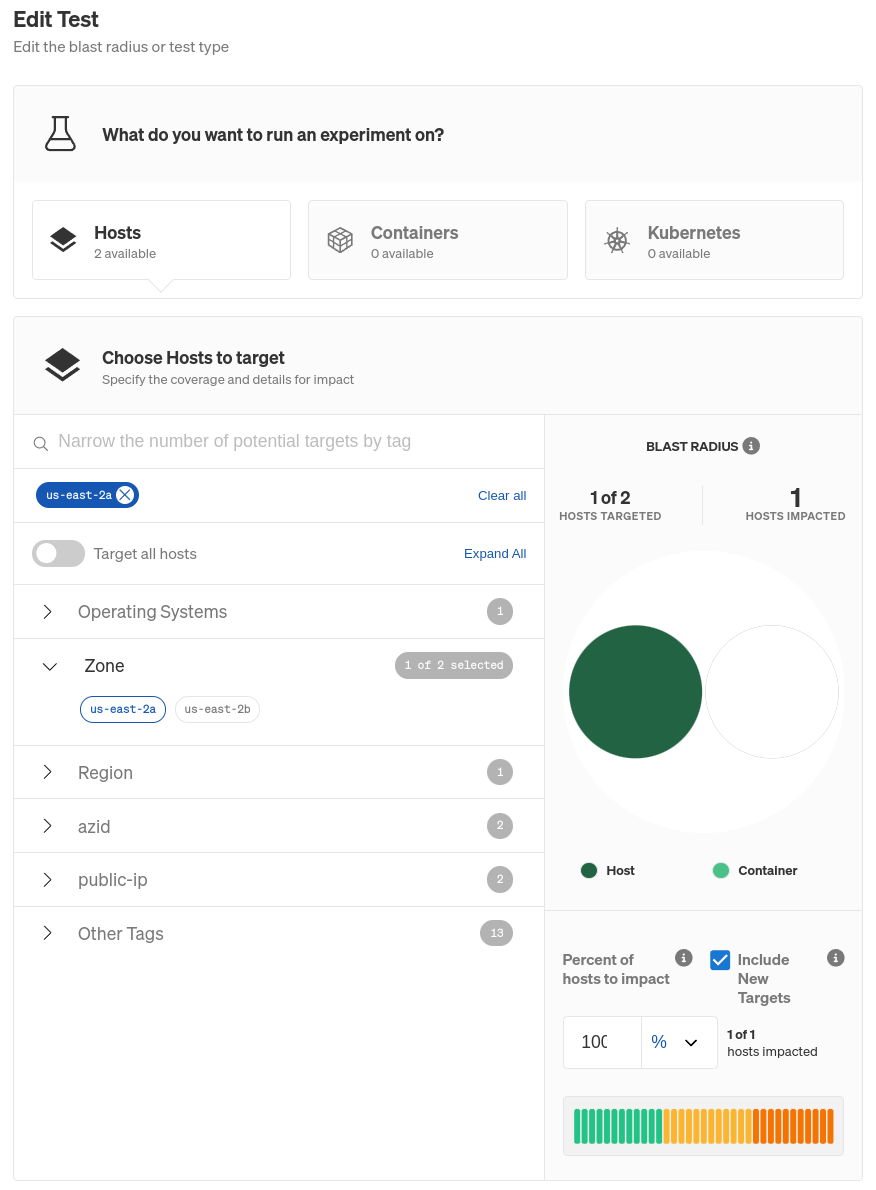
Task: Open the percent unit dropdown
Action: tap(678, 1042)
